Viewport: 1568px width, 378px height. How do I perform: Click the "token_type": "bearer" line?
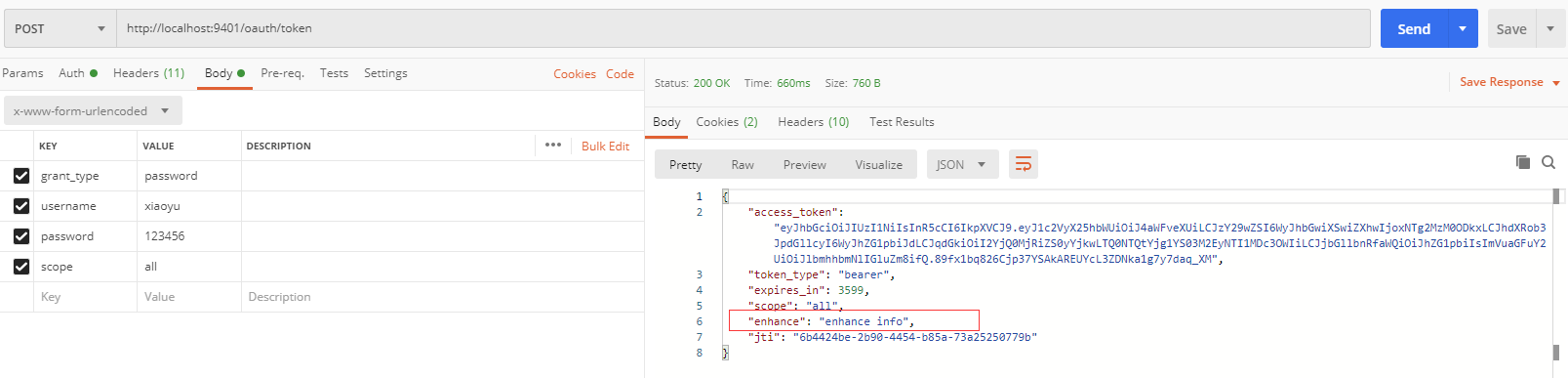822,274
